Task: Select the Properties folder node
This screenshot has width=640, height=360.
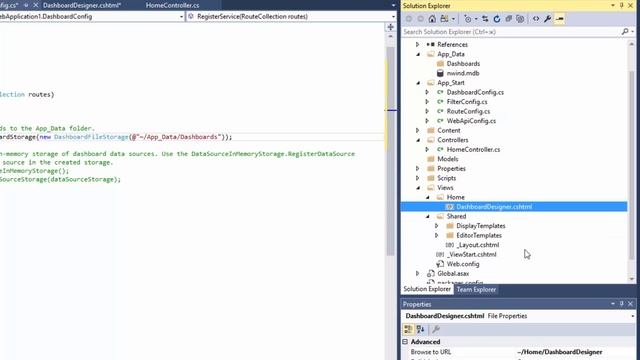Action: pyautogui.click(x=451, y=168)
